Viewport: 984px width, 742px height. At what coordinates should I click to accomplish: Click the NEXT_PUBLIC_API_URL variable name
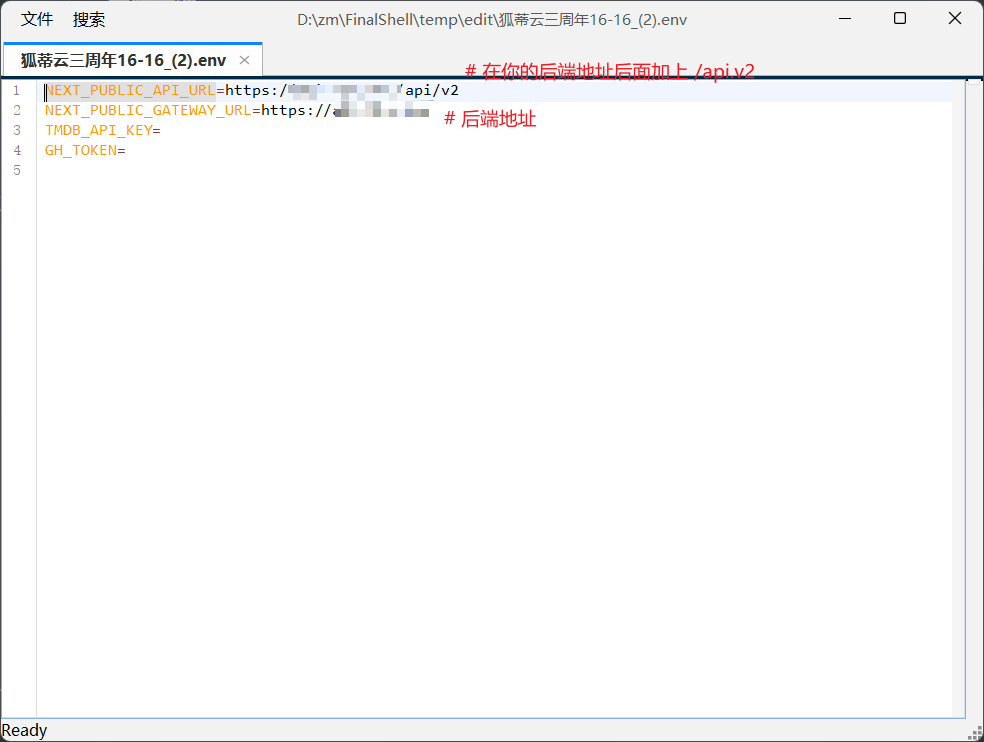click(x=130, y=91)
